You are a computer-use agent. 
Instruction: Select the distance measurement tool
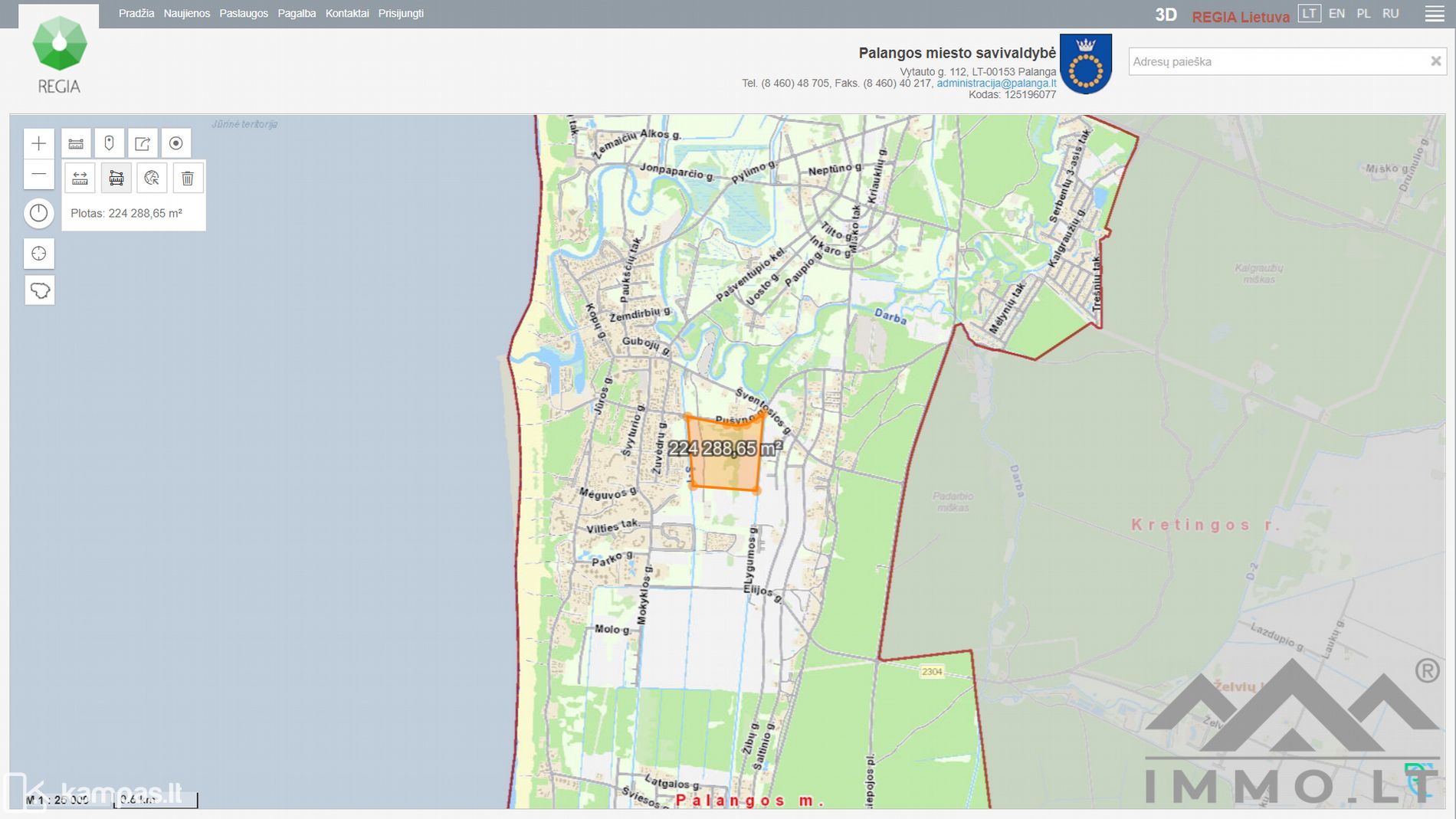[x=80, y=179]
